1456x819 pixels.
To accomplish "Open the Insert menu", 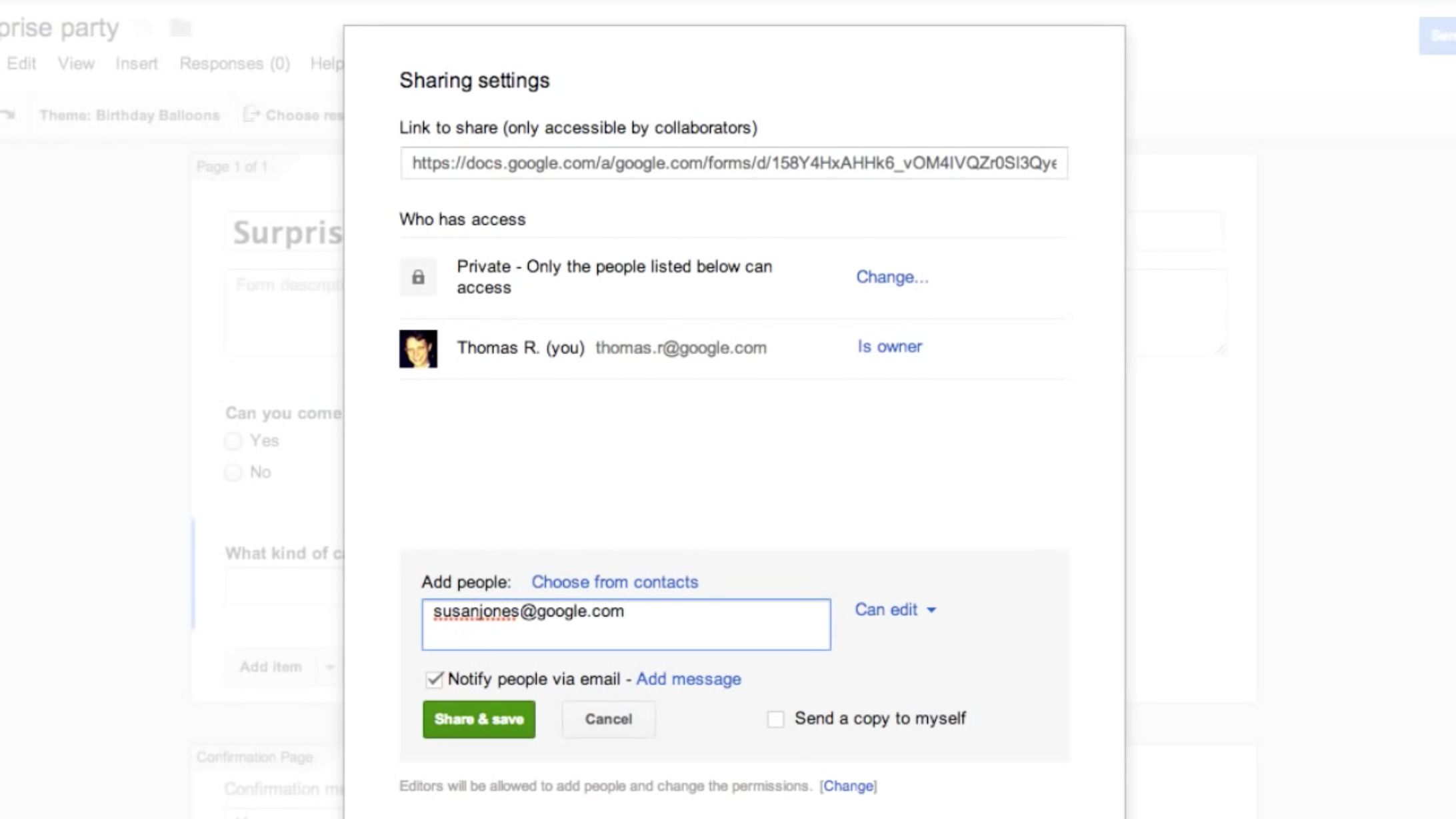I will coord(137,64).
